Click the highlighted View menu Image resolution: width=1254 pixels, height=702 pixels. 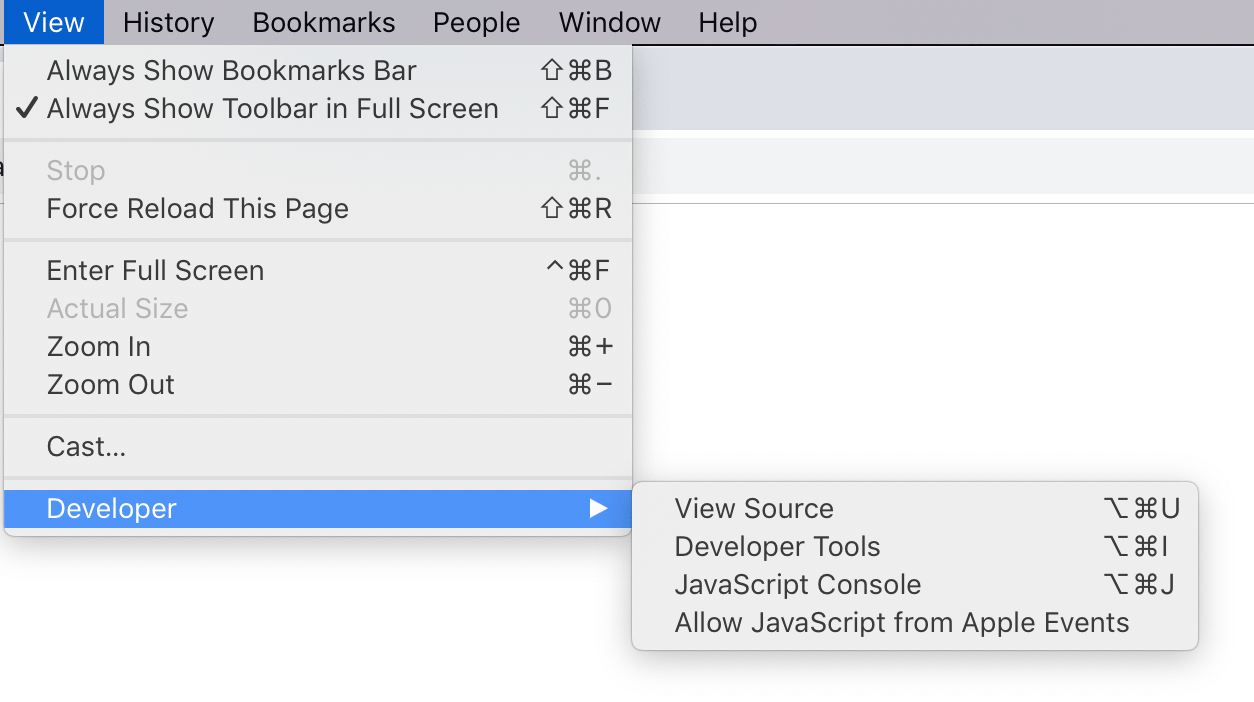53,22
